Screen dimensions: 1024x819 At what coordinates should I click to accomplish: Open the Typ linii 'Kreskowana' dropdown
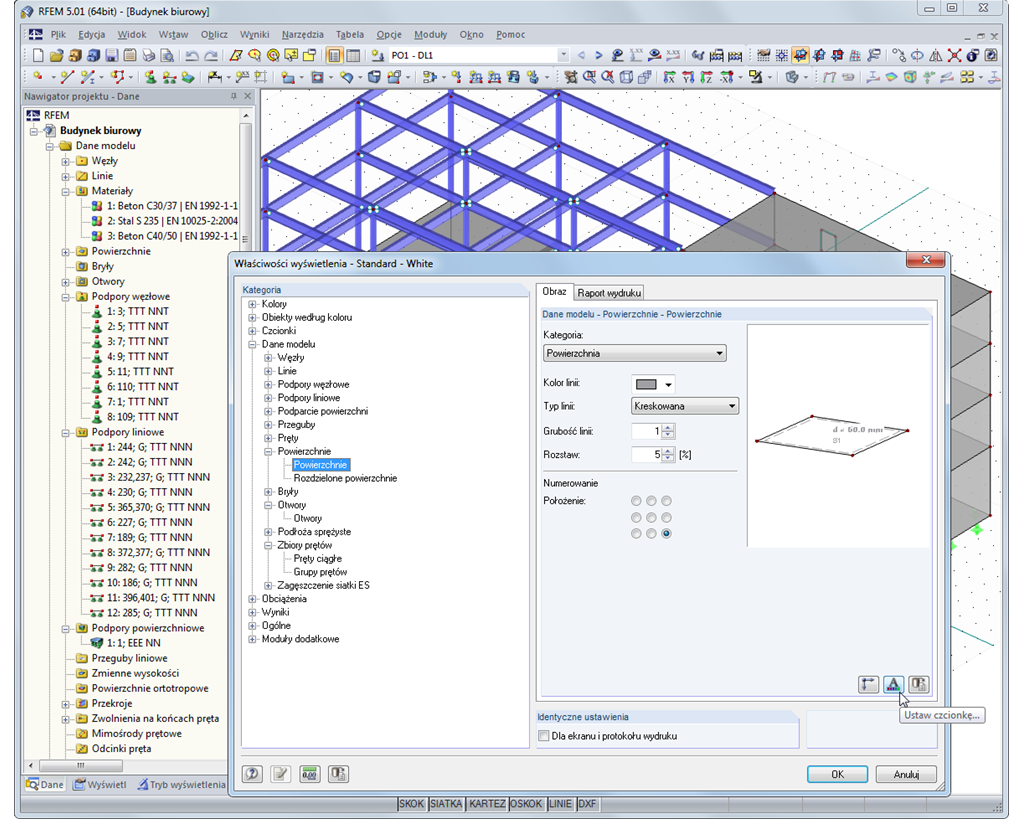click(x=685, y=406)
